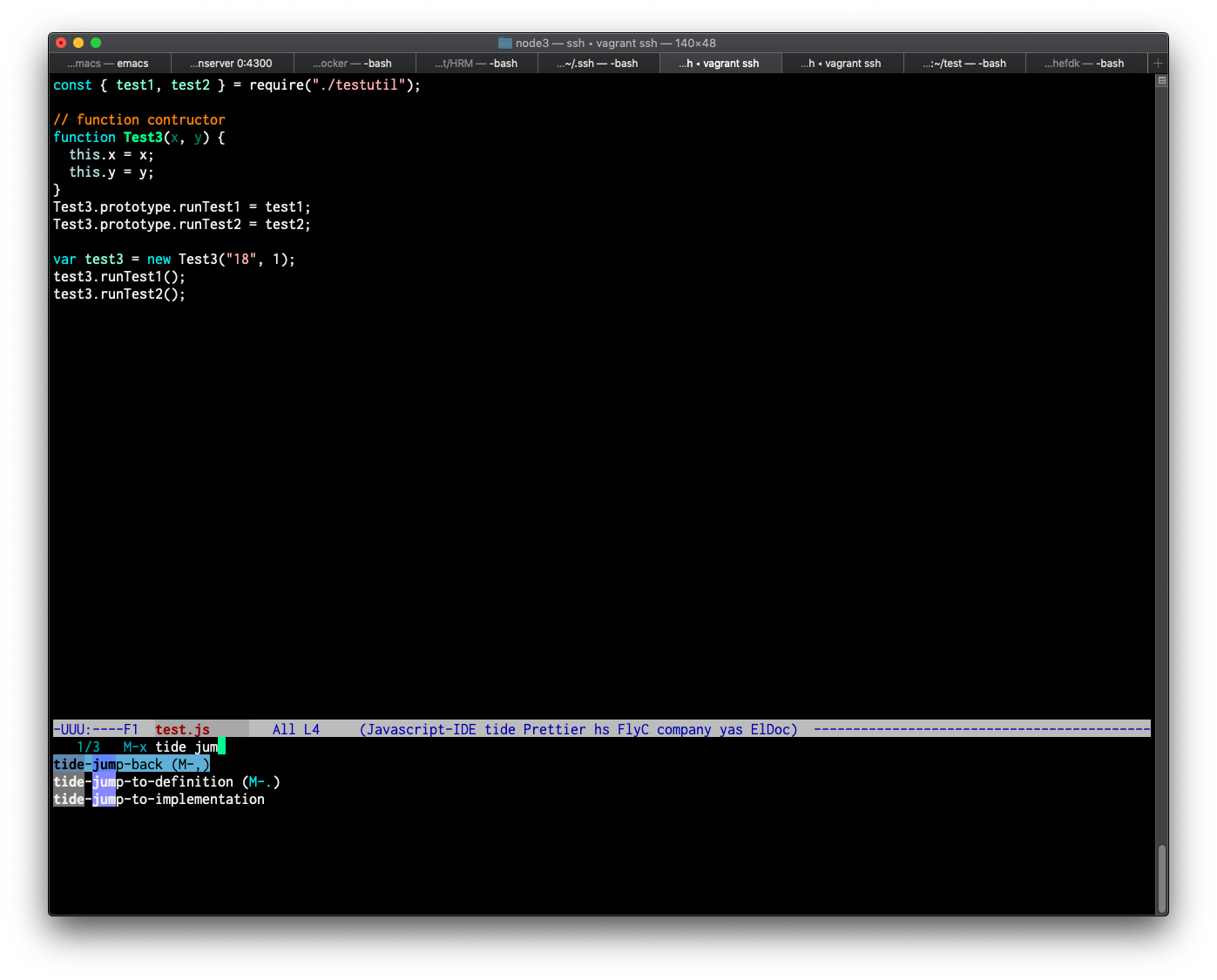Click the All L4 position indicator
Viewport: 1217px width, 980px height.
pos(296,729)
